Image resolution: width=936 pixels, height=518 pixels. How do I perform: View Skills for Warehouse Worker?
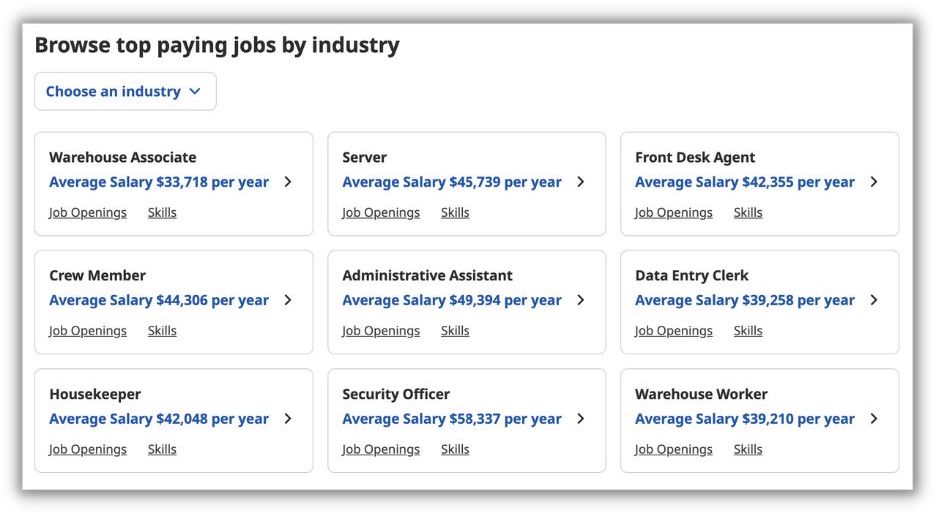pyautogui.click(x=748, y=449)
